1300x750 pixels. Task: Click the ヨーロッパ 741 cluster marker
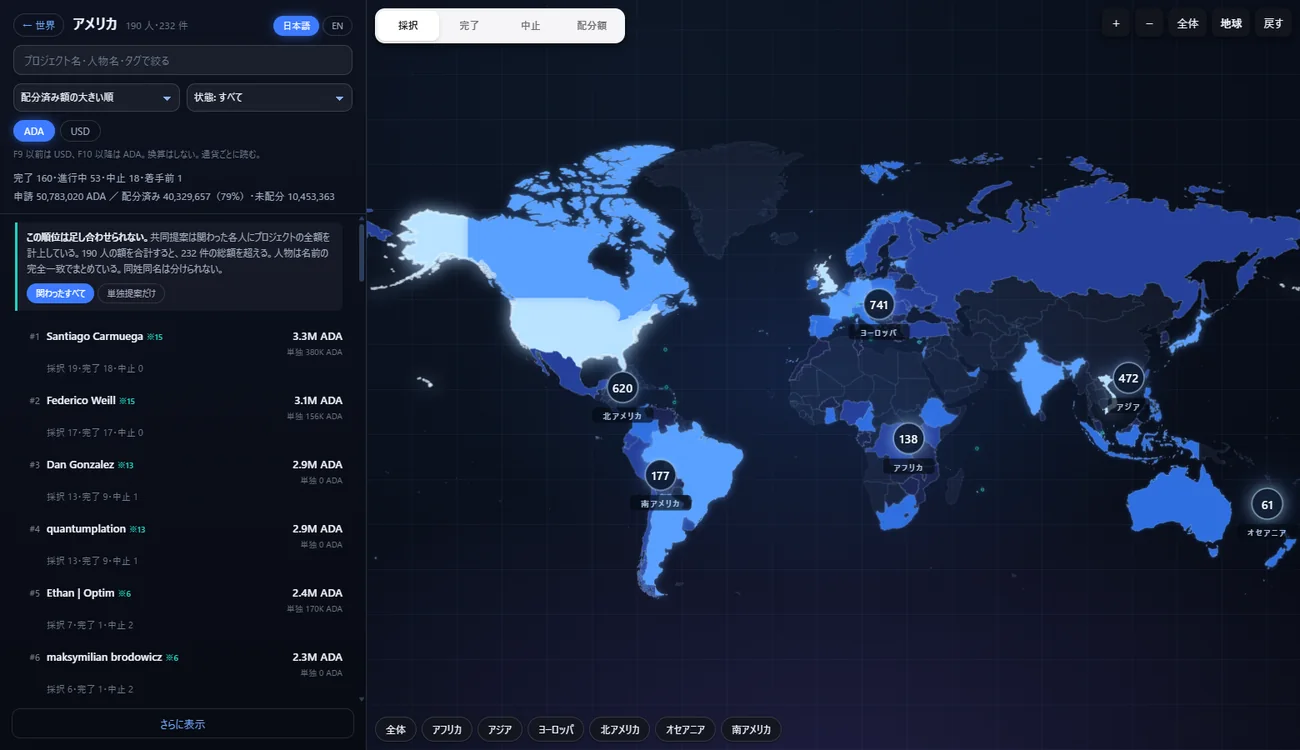(x=879, y=305)
